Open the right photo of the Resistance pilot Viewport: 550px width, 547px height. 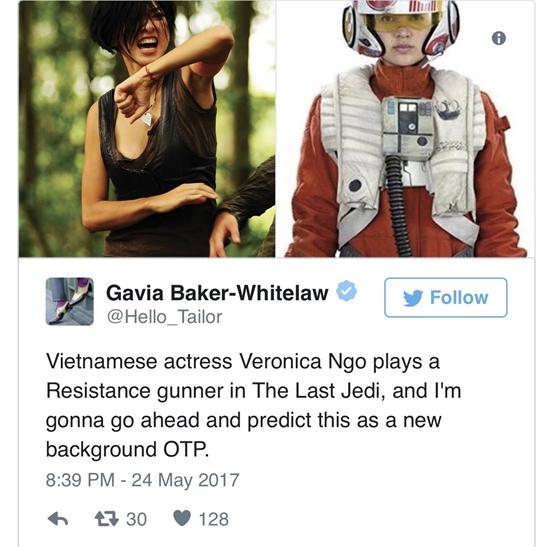tap(405, 129)
